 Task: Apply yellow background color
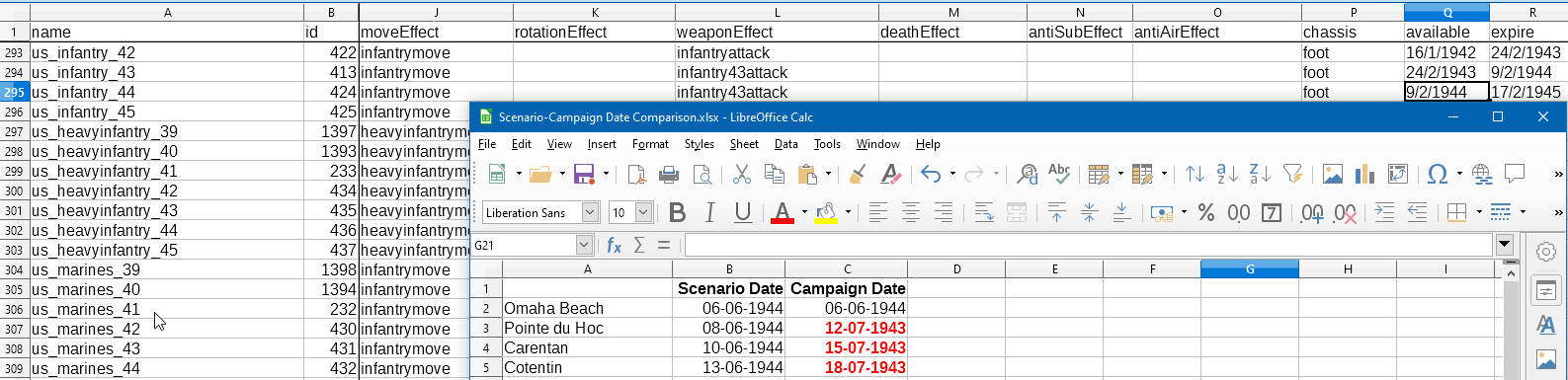pos(826,212)
